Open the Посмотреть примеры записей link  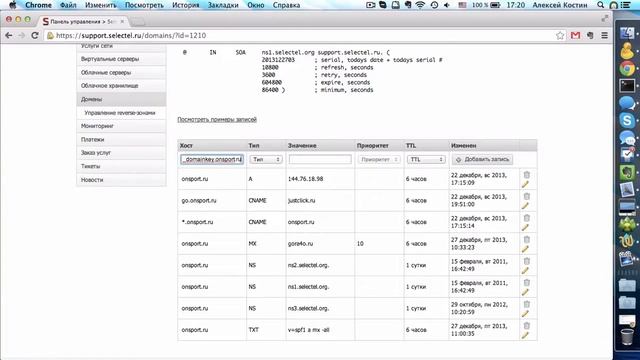[x=217, y=120]
